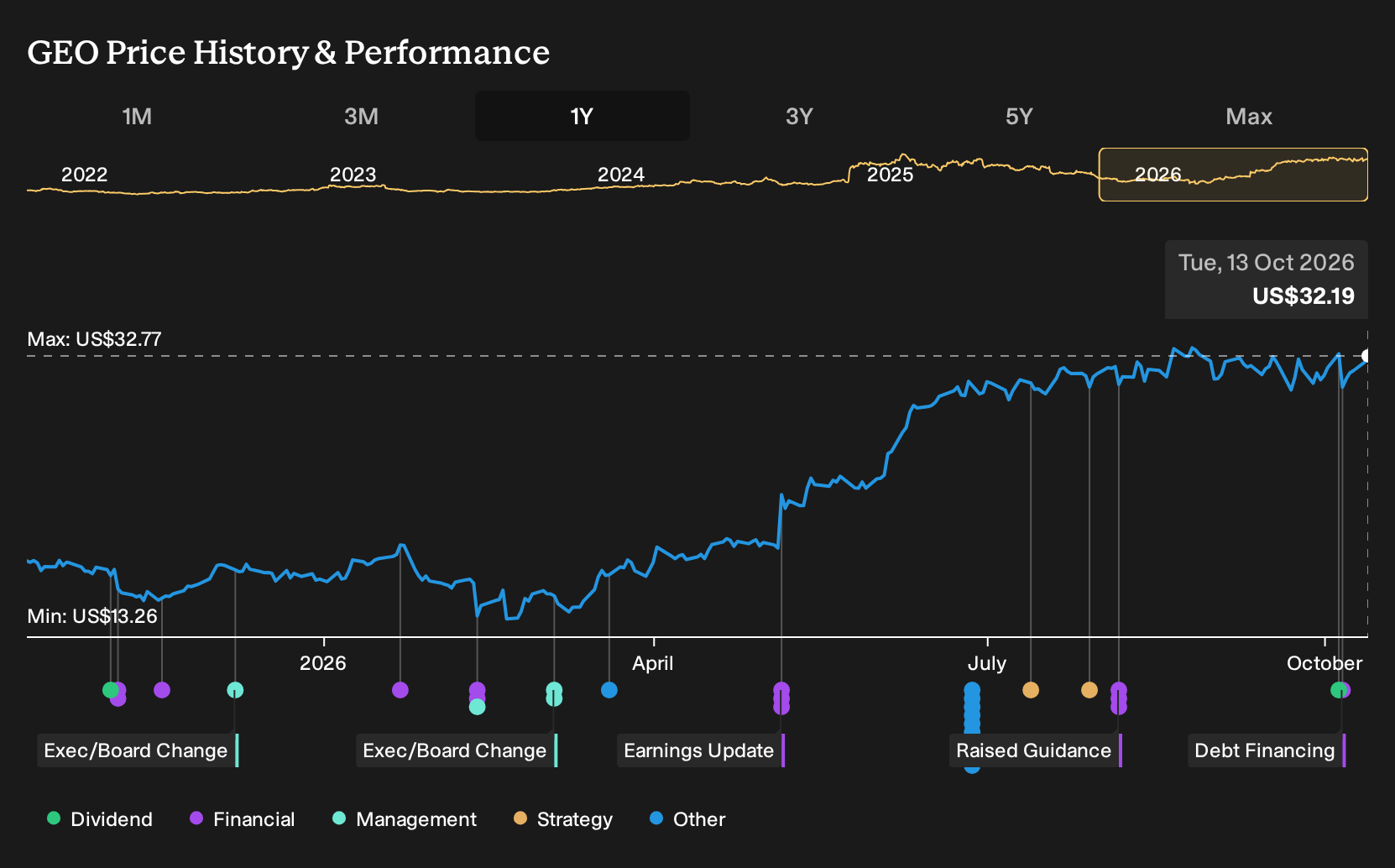1395x868 pixels.
Task: Select the 5Y range tab
Action: pyautogui.click(x=1019, y=116)
